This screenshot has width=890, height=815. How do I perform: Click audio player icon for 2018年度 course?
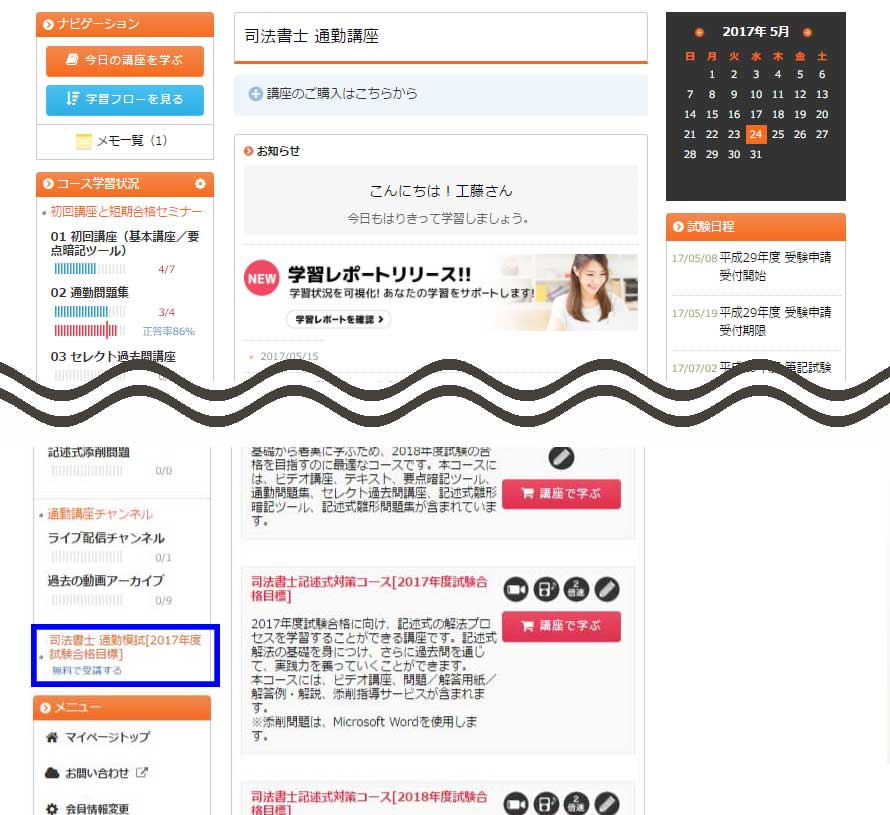pyautogui.click(x=546, y=804)
